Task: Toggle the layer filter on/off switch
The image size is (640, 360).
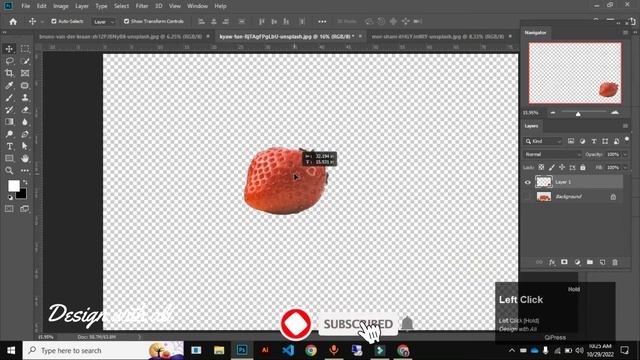Action: (x=627, y=140)
